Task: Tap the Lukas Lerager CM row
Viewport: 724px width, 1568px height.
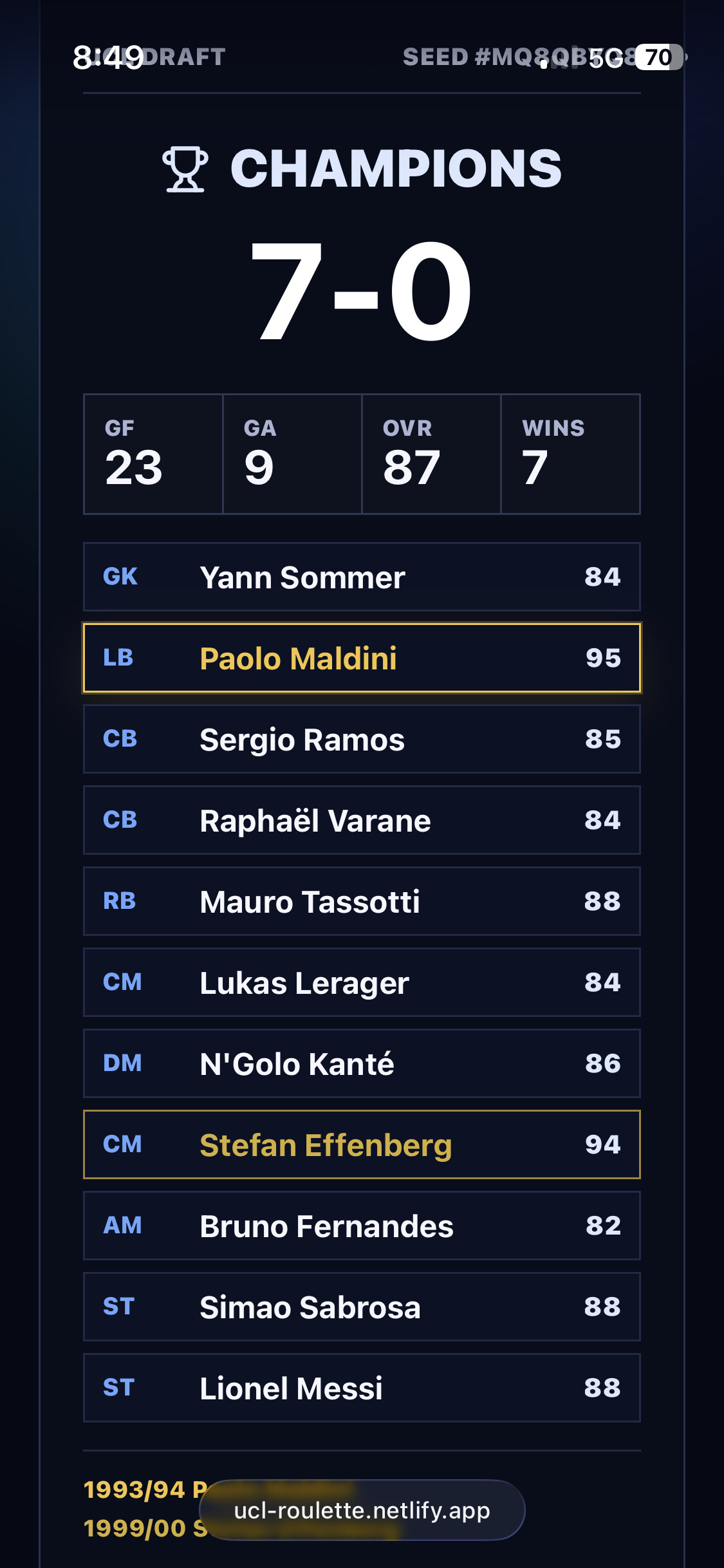Action: (362, 982)
